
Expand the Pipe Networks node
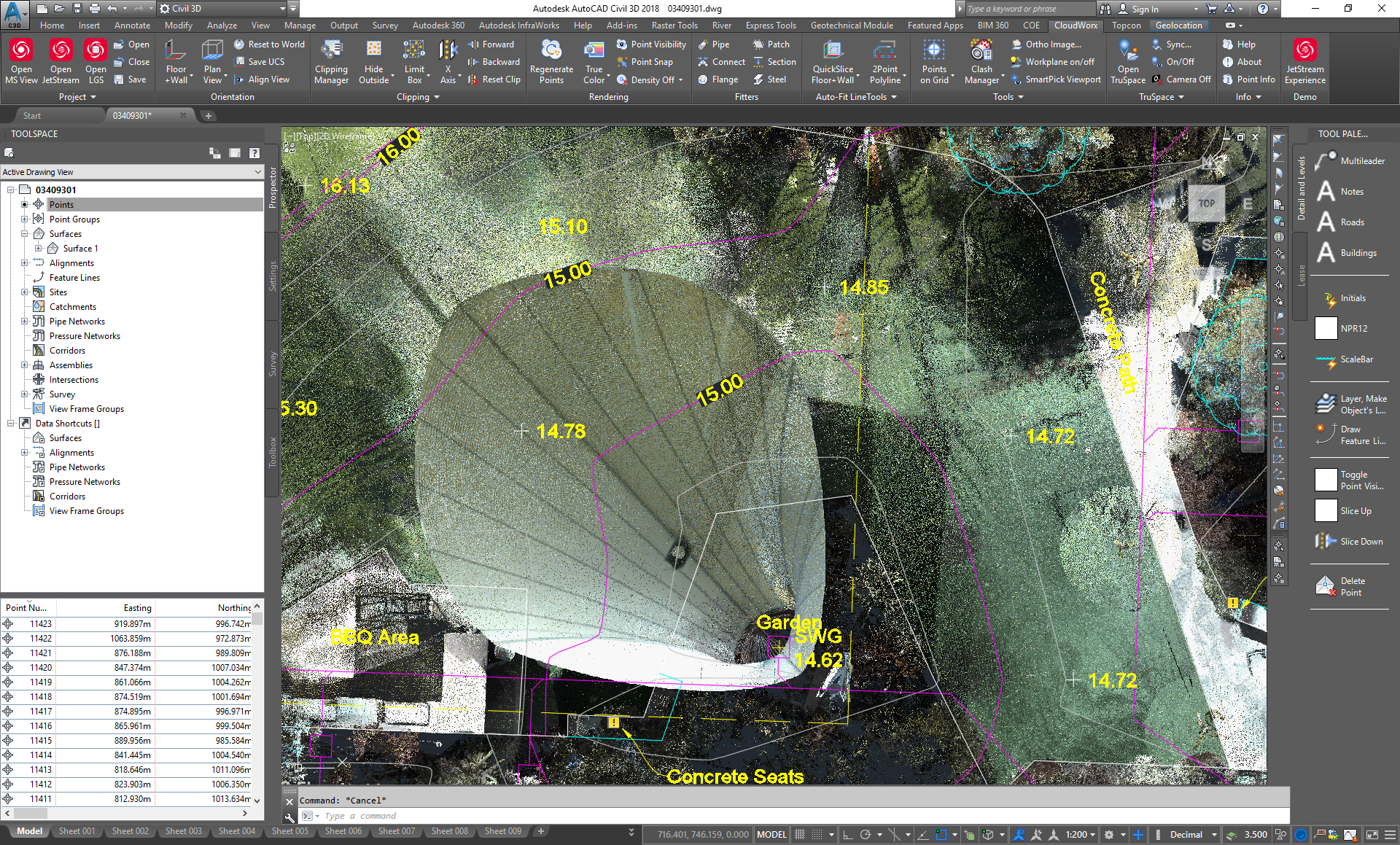tap(24, 321)
